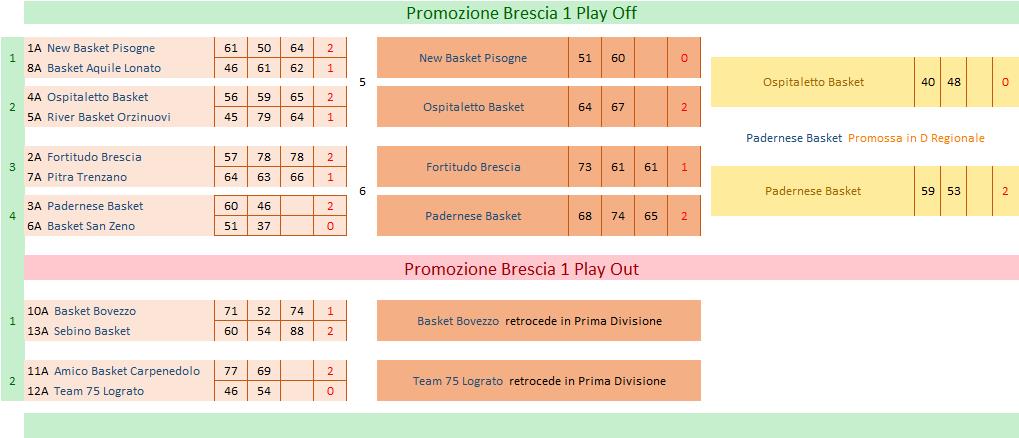Select Fortitudo Brescia in the orange semifinal box
Image resolution: width=1019 pixels, height=438 pixels.
[x=473, y=167]
